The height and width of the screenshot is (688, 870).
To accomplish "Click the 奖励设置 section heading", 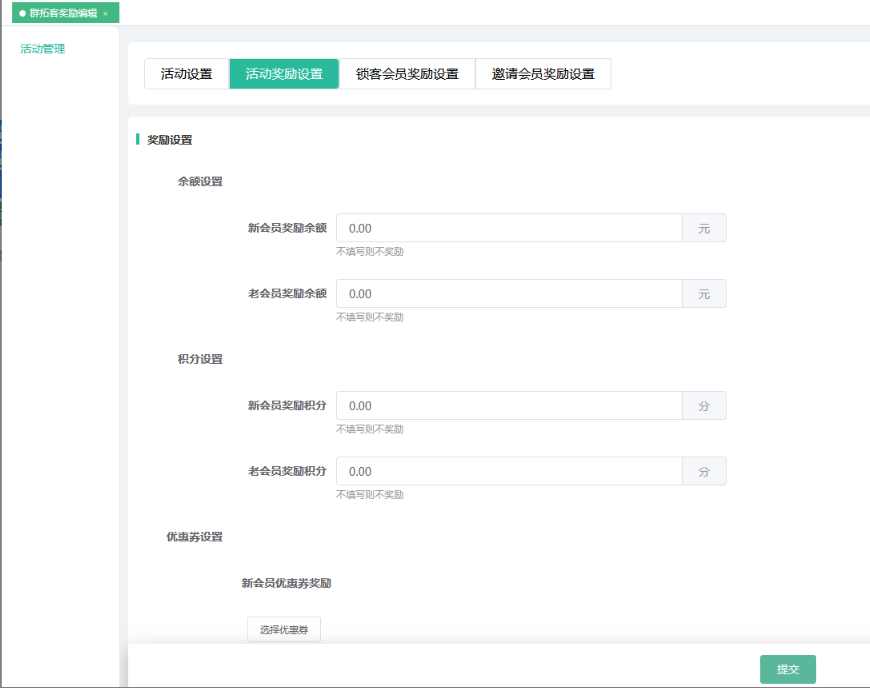I will 170,140.
